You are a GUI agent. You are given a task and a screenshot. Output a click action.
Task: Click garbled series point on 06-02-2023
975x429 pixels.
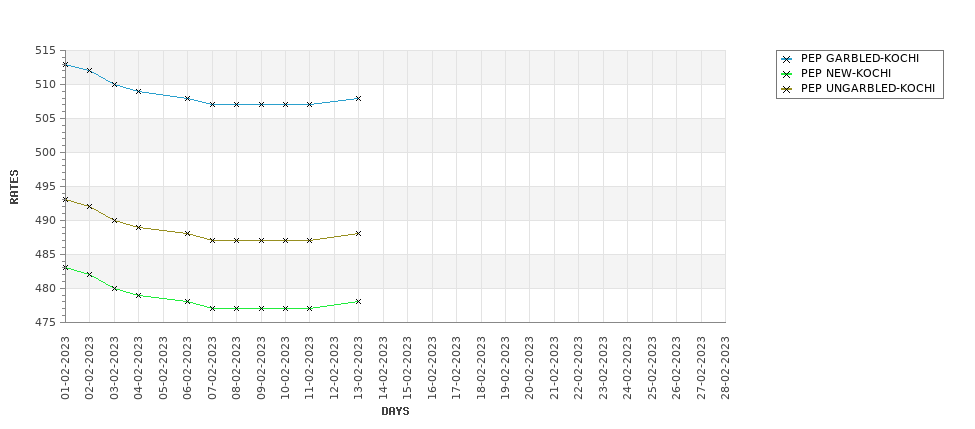(187, 98)
